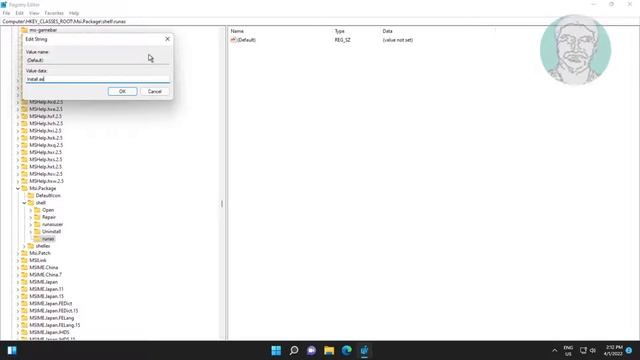Click the Data column header

pos(387,31)
